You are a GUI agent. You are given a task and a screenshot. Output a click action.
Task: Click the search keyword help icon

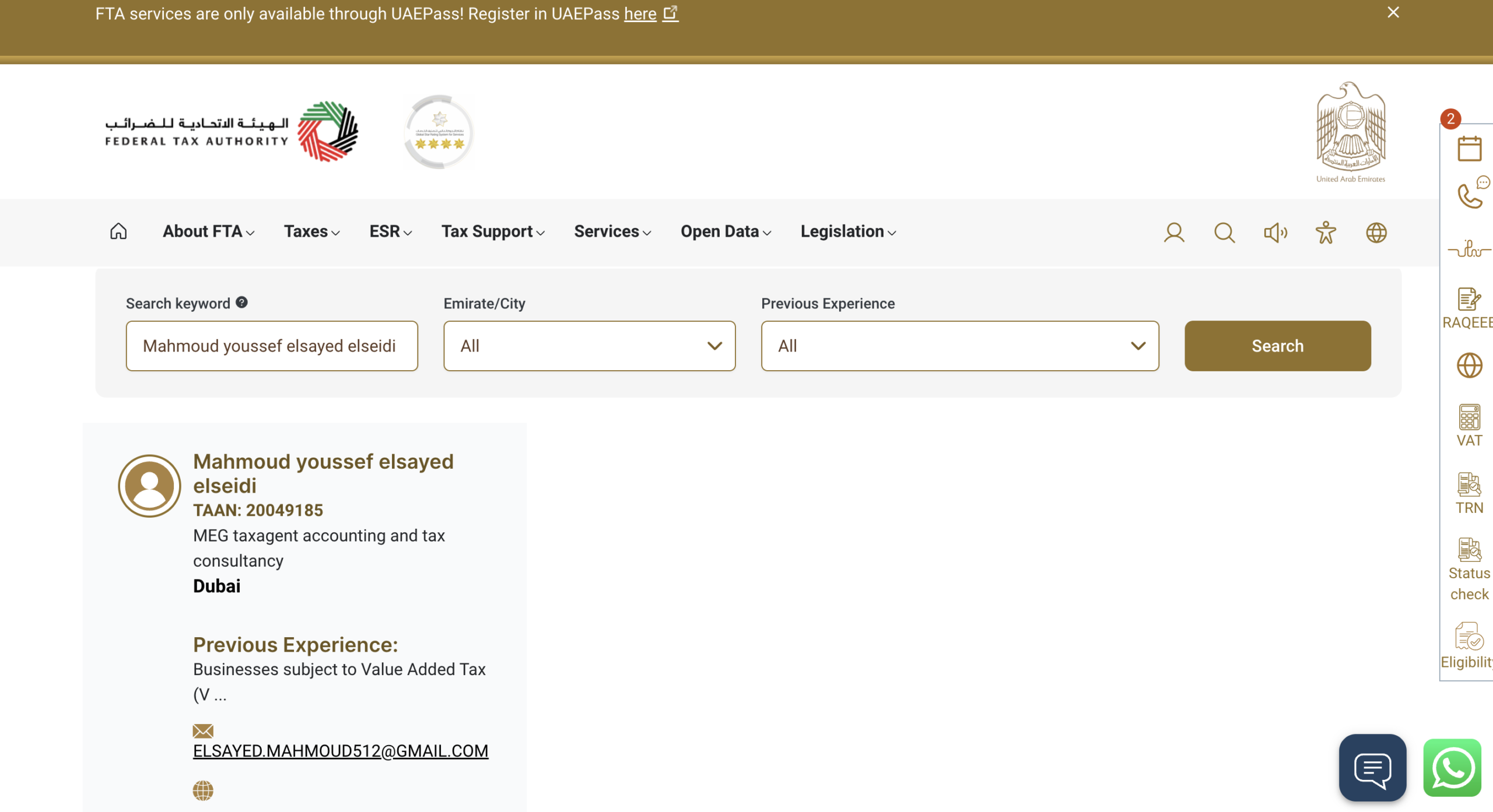point(241,303)
